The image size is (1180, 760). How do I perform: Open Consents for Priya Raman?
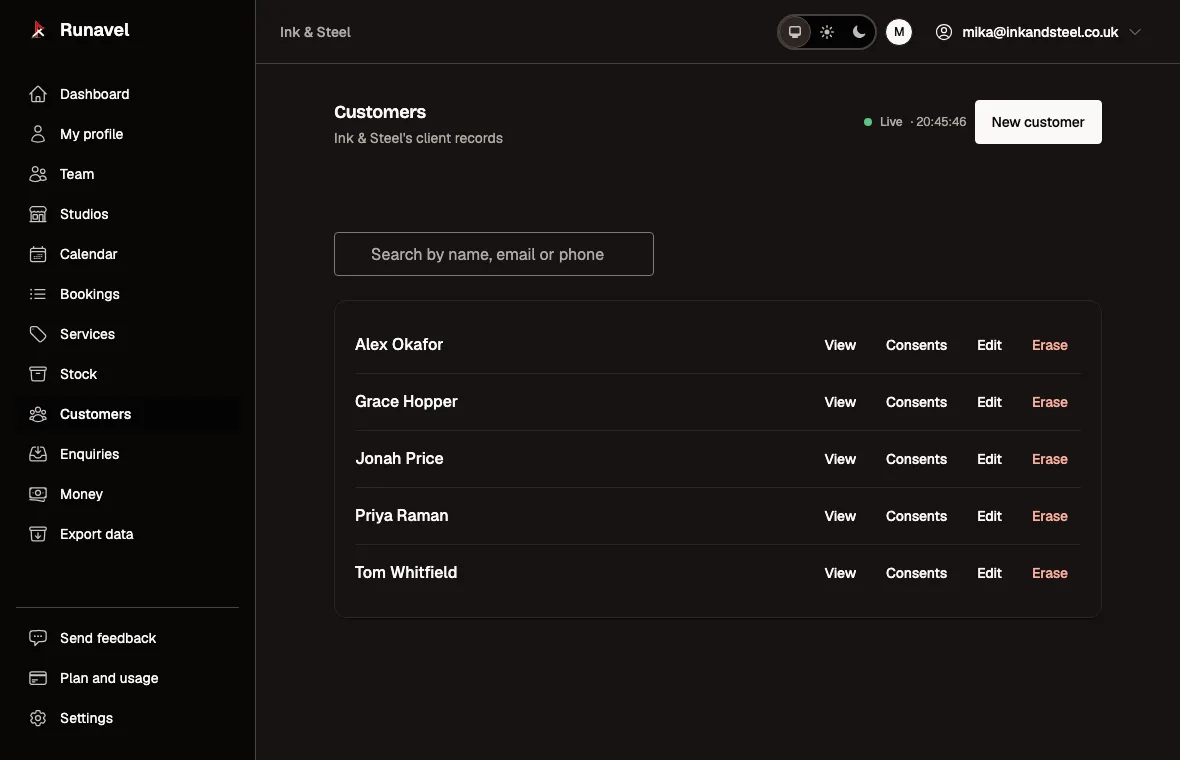coord(916,516)
